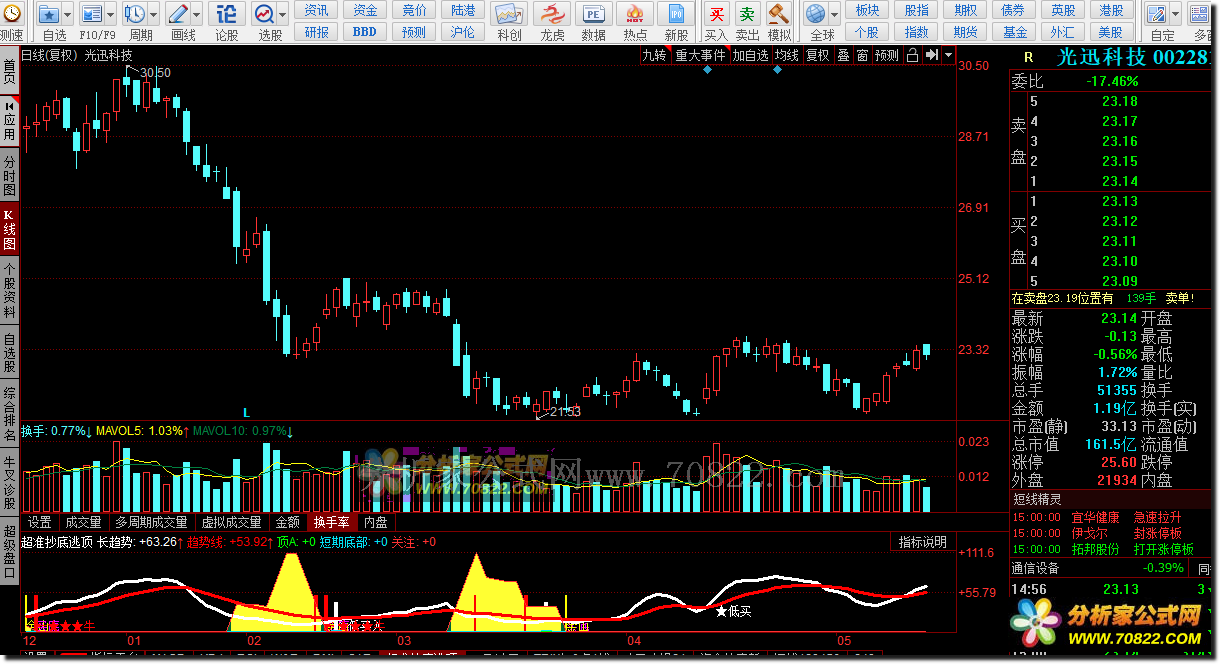The image size is (1221, 664).
Task: Expand the 周期 period dropdown arrow
Action: coord(152,14)
